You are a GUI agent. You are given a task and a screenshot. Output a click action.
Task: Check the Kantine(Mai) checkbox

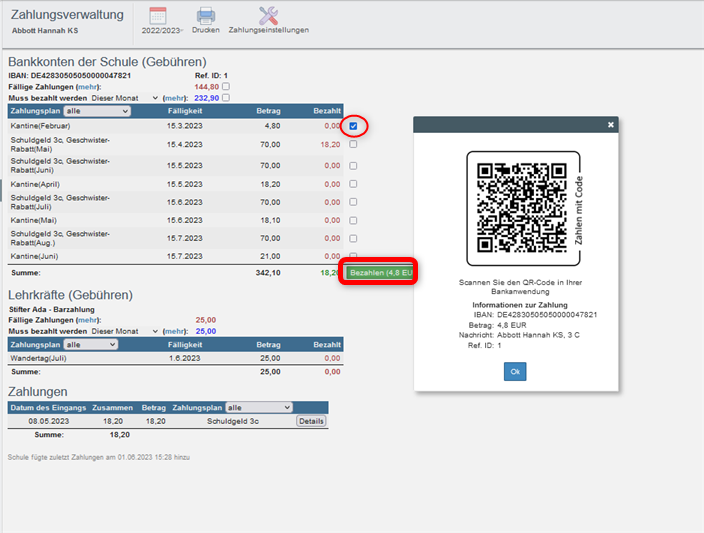click(353, 220)
